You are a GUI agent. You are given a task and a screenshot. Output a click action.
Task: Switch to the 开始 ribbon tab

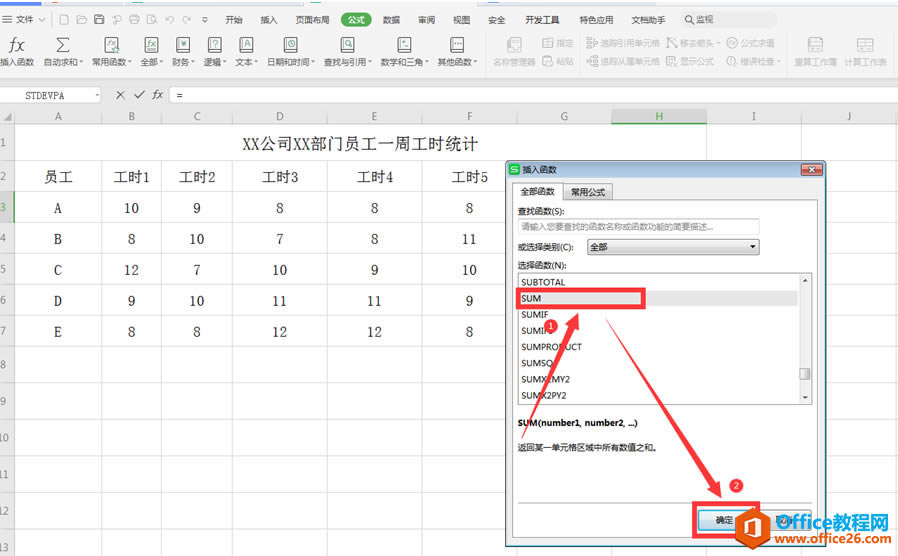[234, 19]
